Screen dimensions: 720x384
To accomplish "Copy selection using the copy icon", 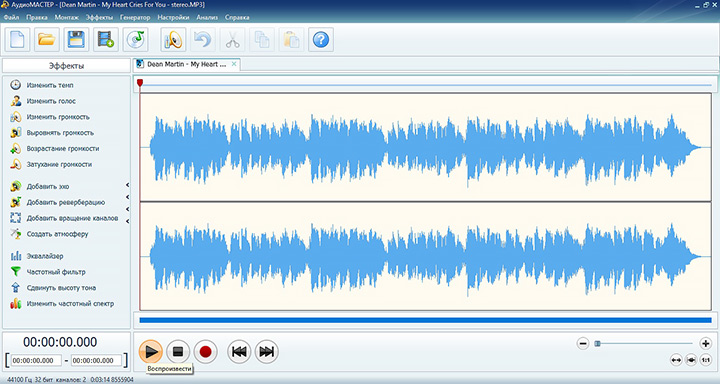I will [x=262, y=40].
